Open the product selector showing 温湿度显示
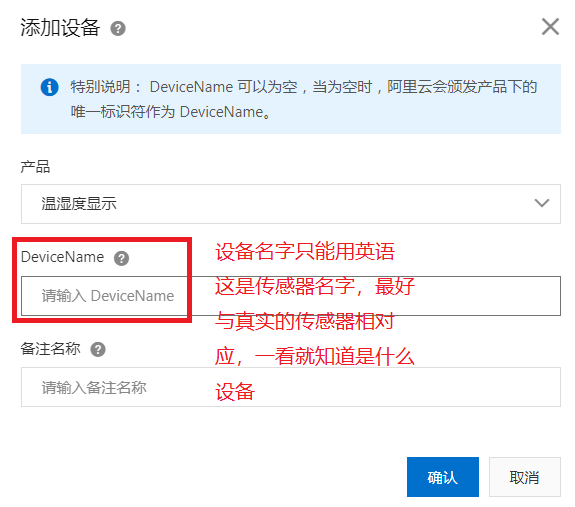575x507 pixels. tap(291, 204)
